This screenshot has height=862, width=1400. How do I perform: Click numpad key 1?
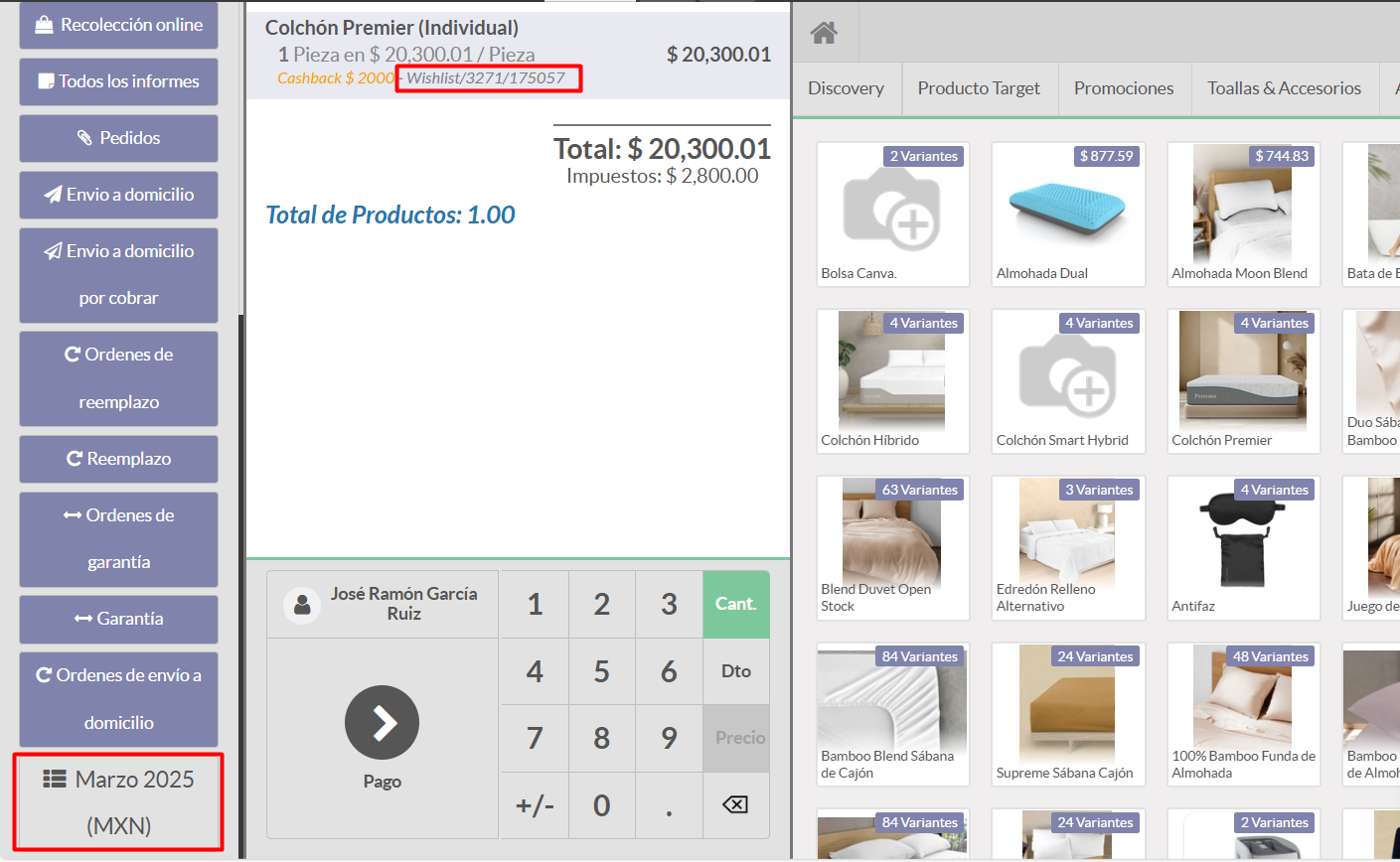[x=535, y=604]
